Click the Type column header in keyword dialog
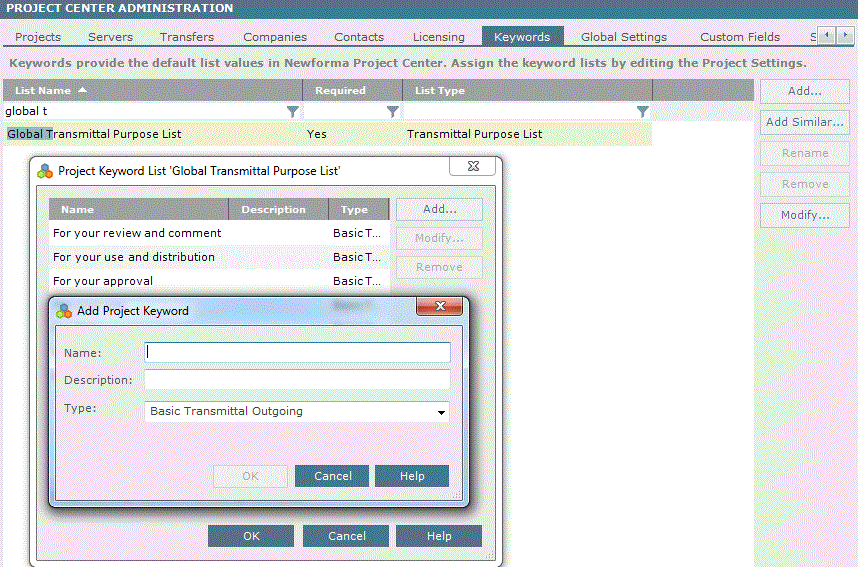 click(x=358, y=209)
